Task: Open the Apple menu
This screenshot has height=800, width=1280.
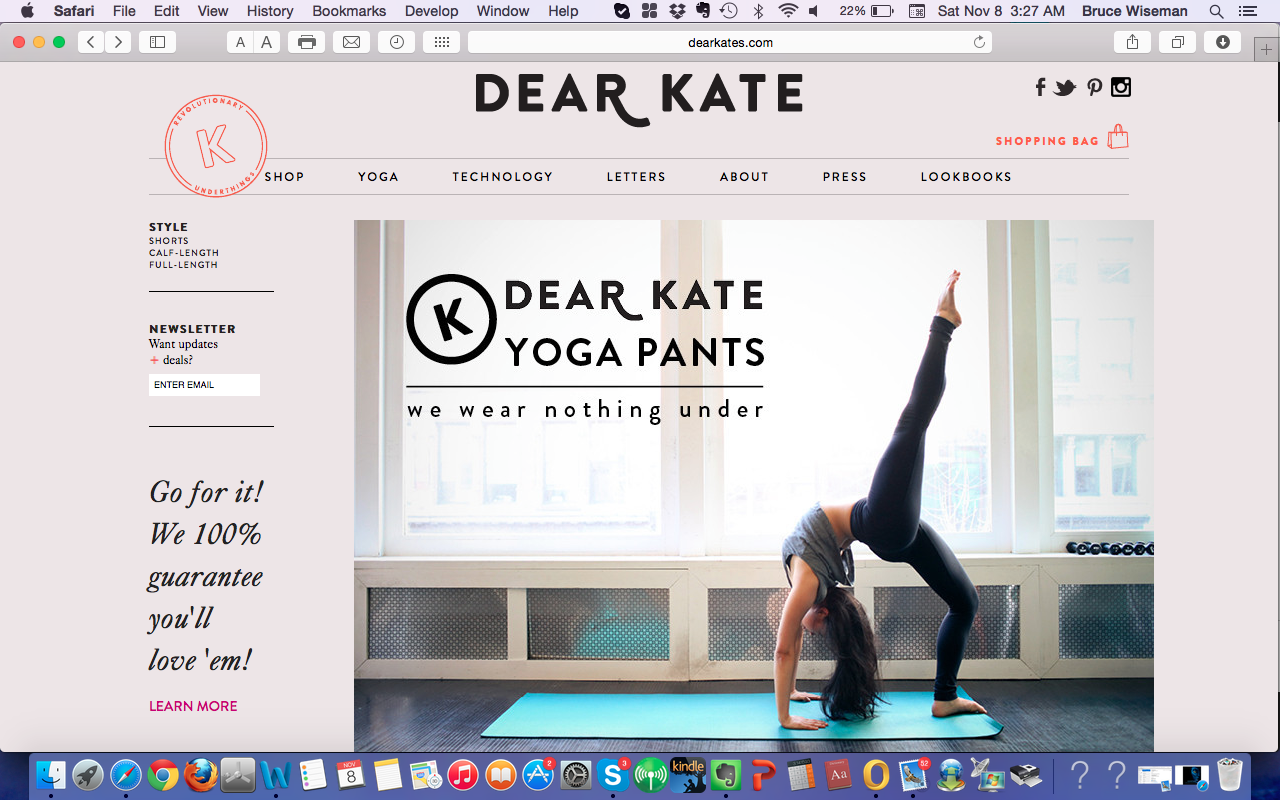Action: (27, 11)
